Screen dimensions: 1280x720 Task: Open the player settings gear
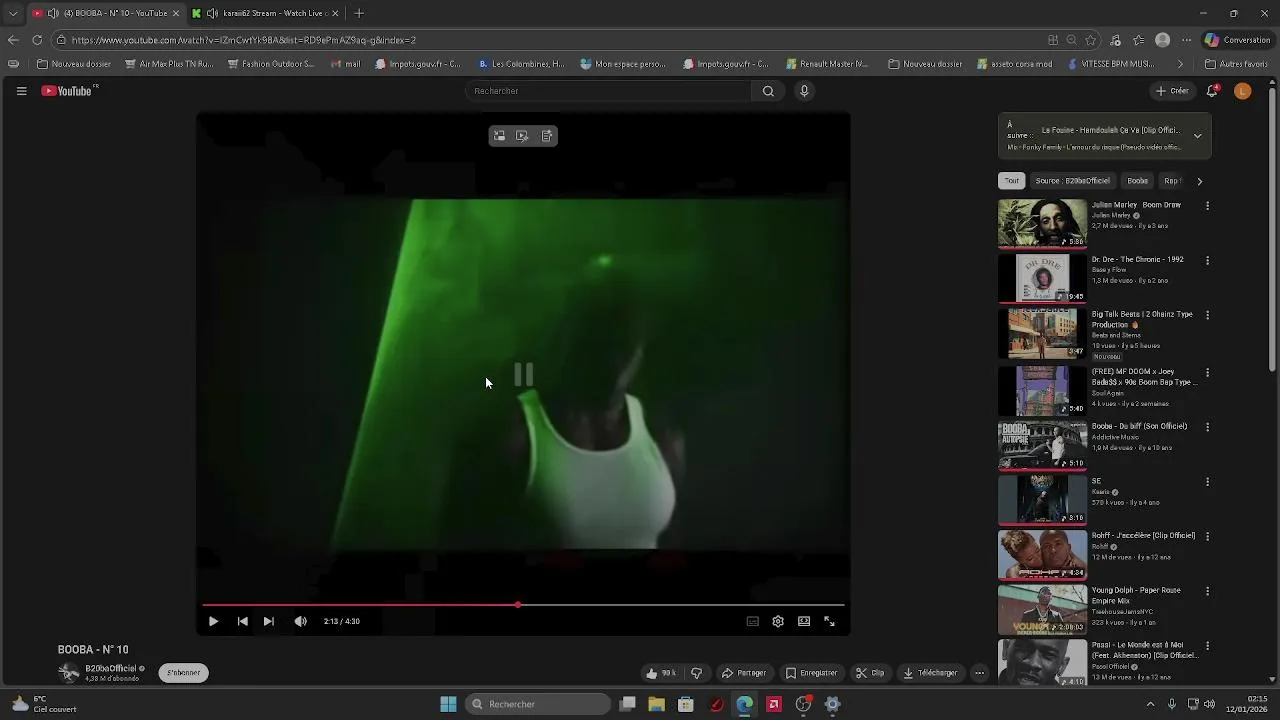pyautogui.click(x=778, y=621)
